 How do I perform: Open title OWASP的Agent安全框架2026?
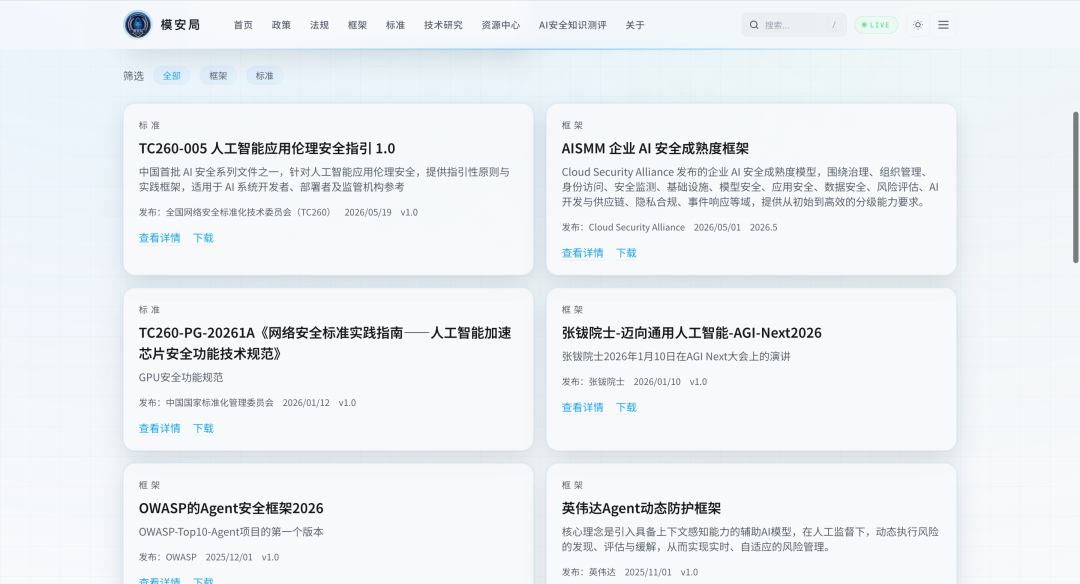(x=231, y=508)
